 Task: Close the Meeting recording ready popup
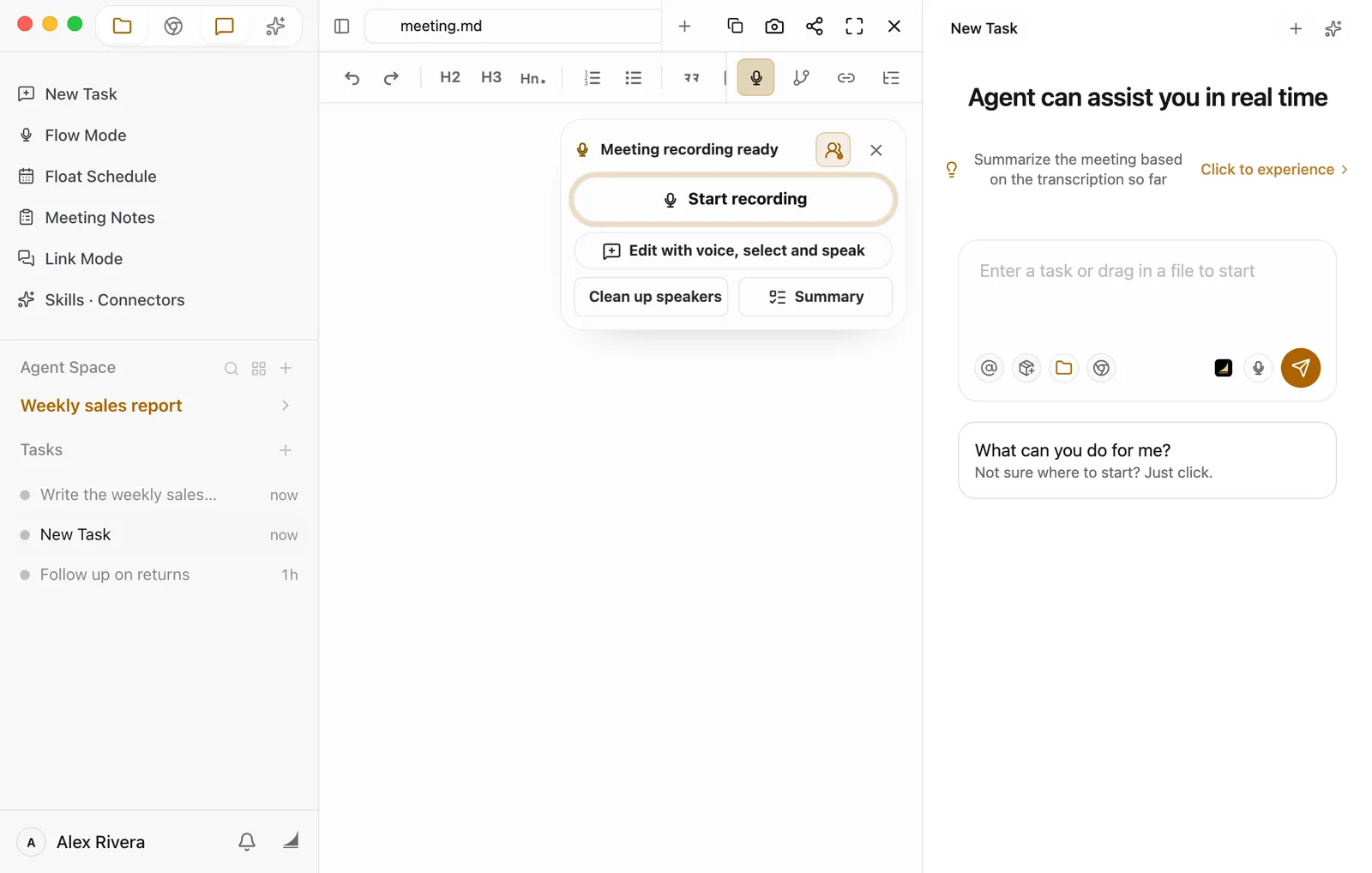[x=876, y=150]
